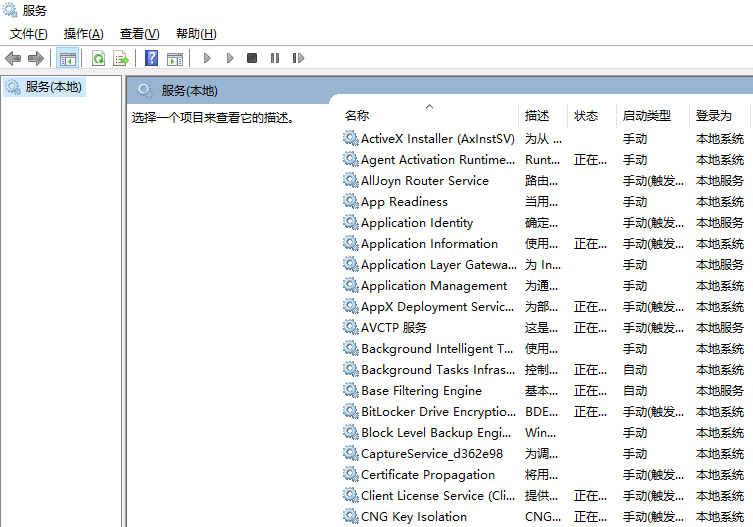
Task: Select the ActiveX Installer (AxInstSV) service name
Action: pos(437,139)
